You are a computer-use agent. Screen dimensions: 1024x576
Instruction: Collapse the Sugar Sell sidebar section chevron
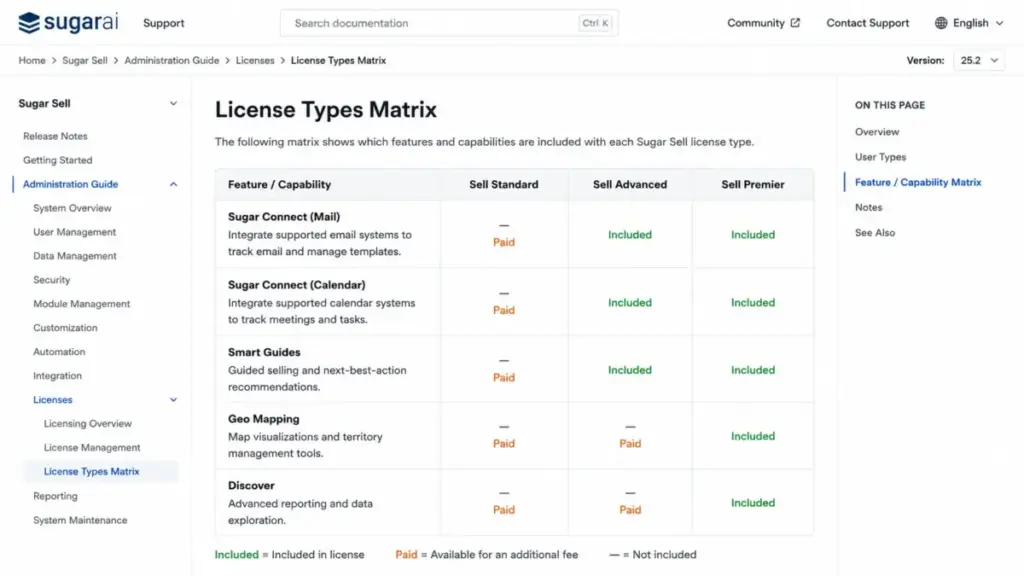(x=173, y=103)
